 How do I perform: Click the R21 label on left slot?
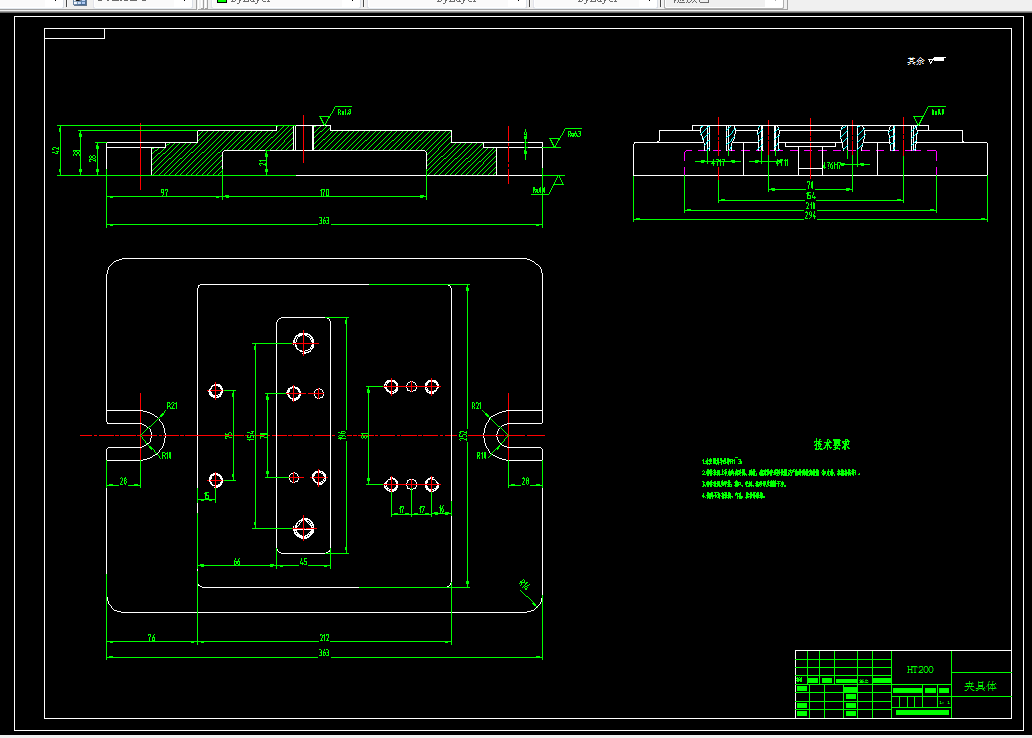[x=172, y=406]
